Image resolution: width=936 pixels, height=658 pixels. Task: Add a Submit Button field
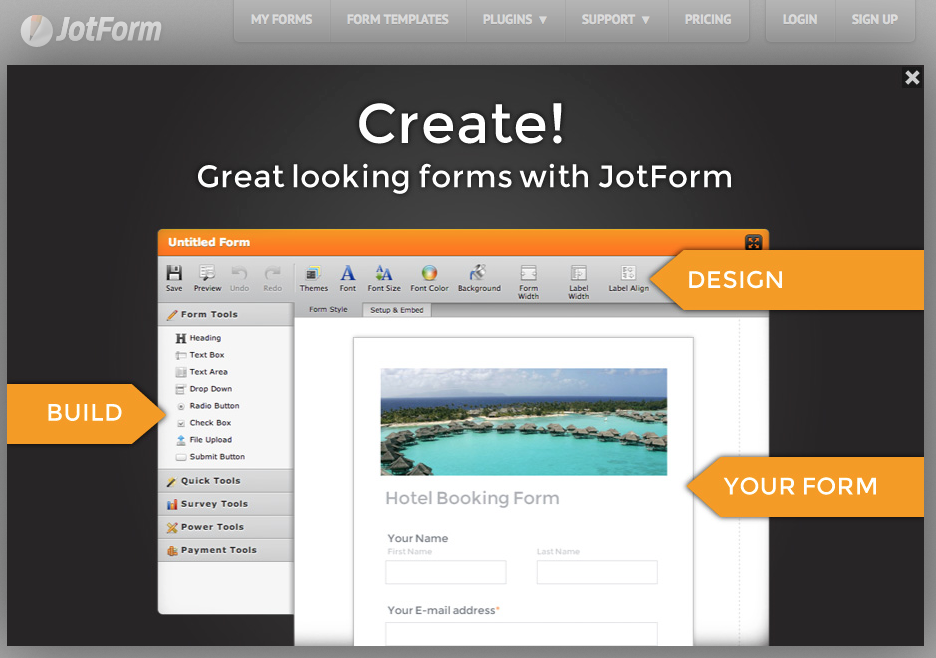pyautogui.click(x=210, y=457)
